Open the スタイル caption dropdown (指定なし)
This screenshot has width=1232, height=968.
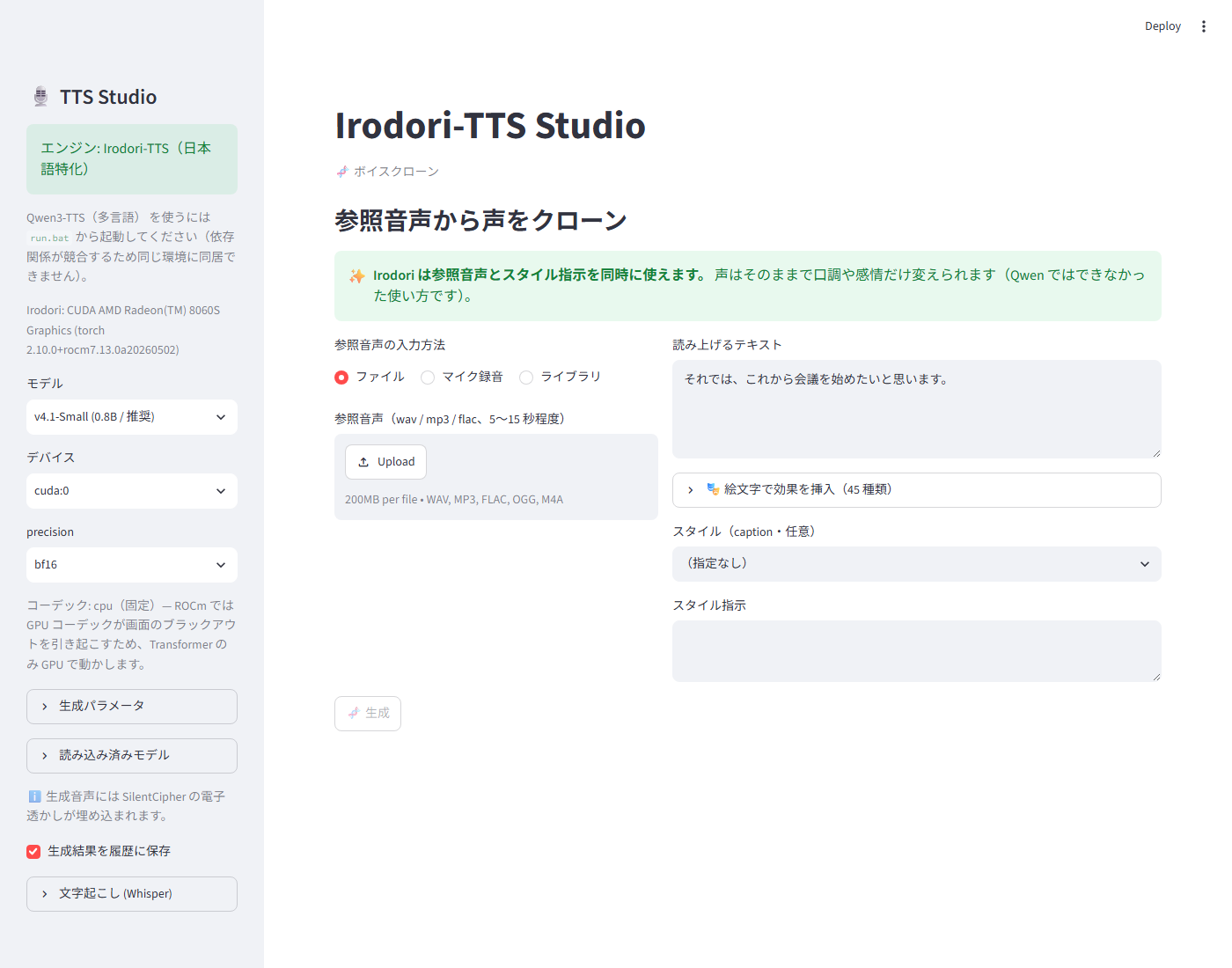coord(917,564)
